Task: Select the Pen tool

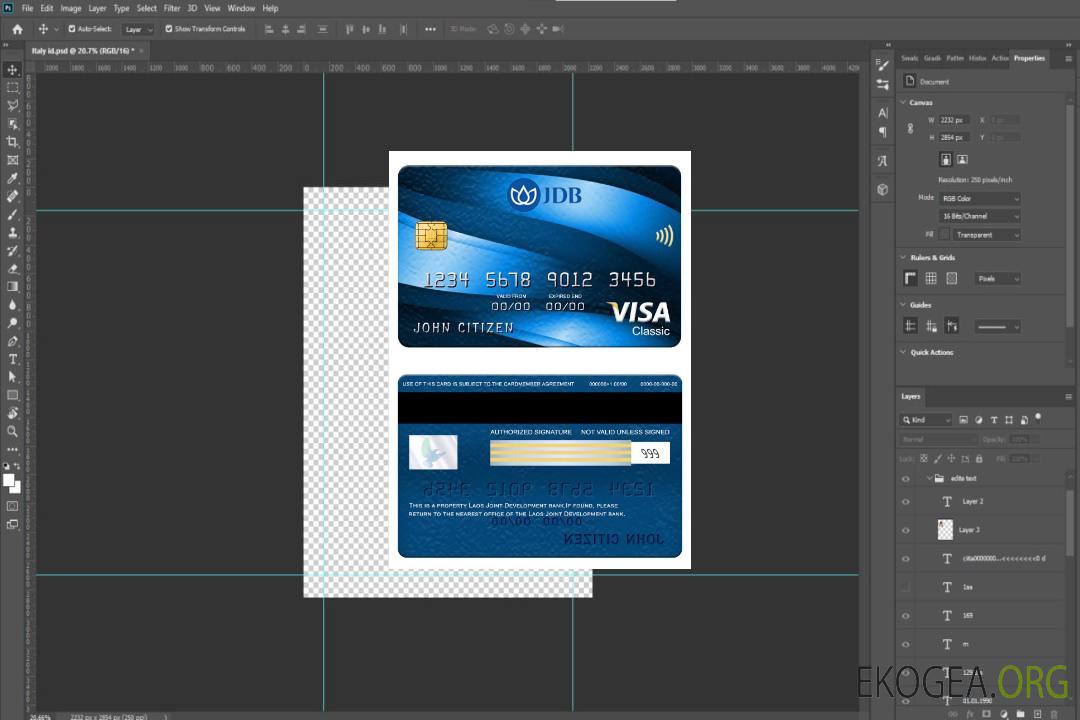Action: tap(12, 341)
